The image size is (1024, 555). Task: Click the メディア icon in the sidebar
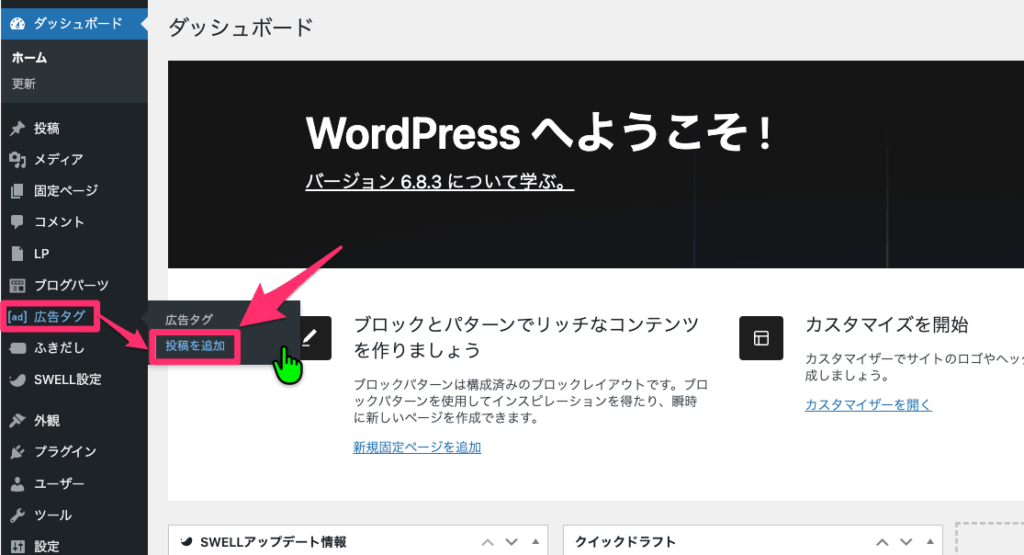[x=17, y=159]
